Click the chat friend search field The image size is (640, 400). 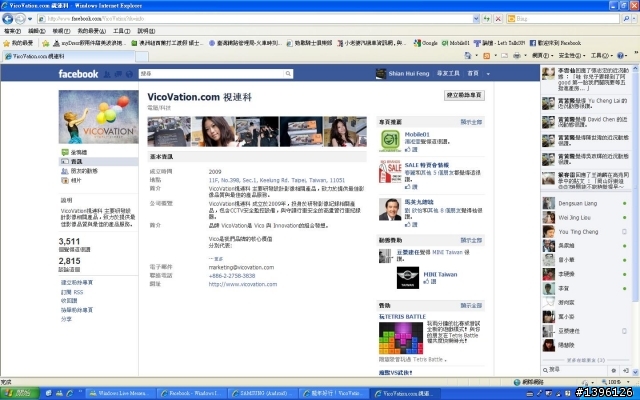click(575, 370)
